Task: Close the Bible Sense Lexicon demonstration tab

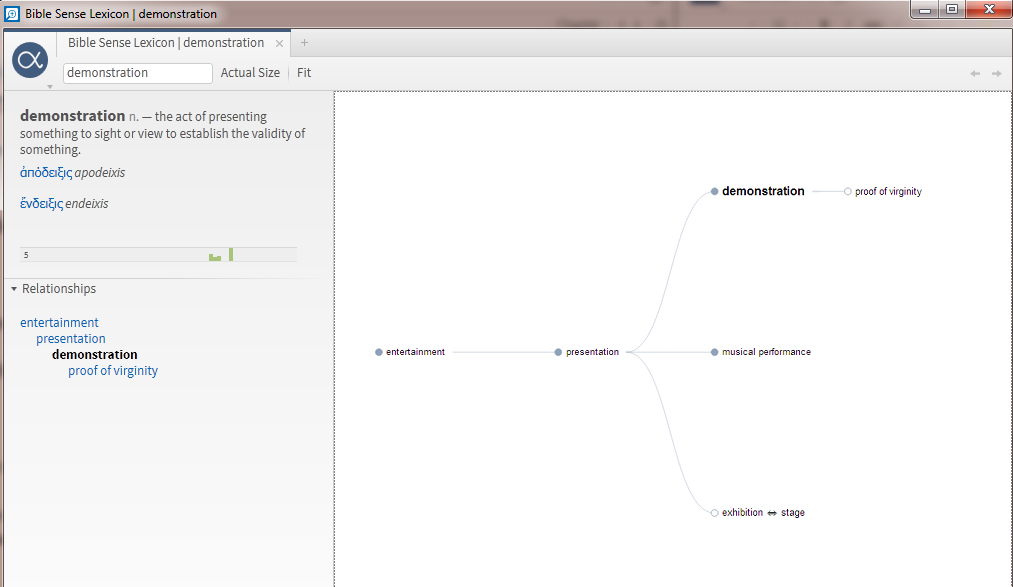Action: [279, 43]
